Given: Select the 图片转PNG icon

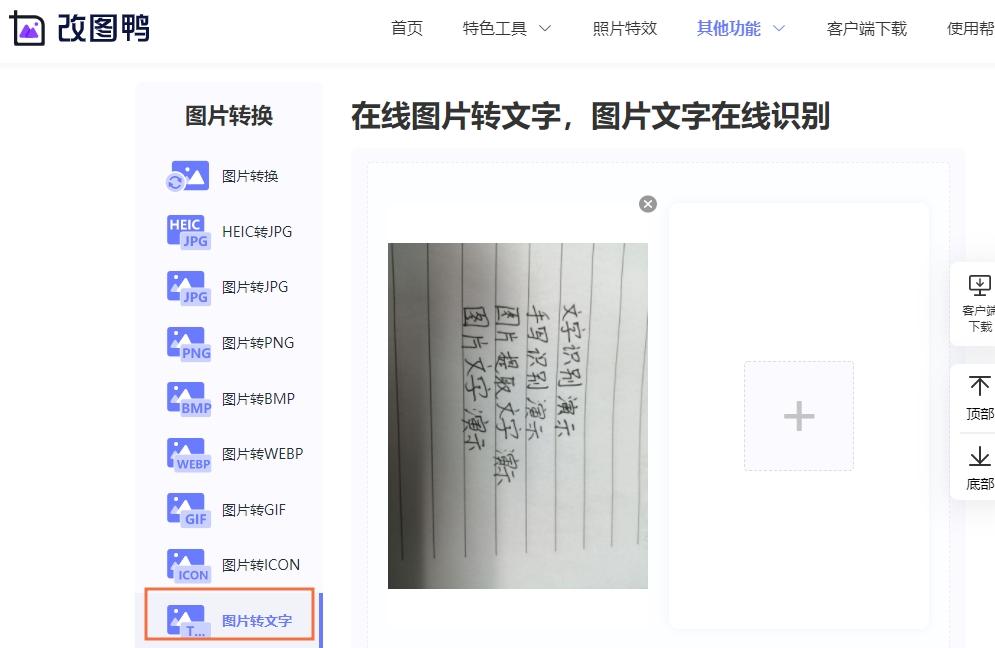Looking at the screenshot, I should click(x=188, y=343).
